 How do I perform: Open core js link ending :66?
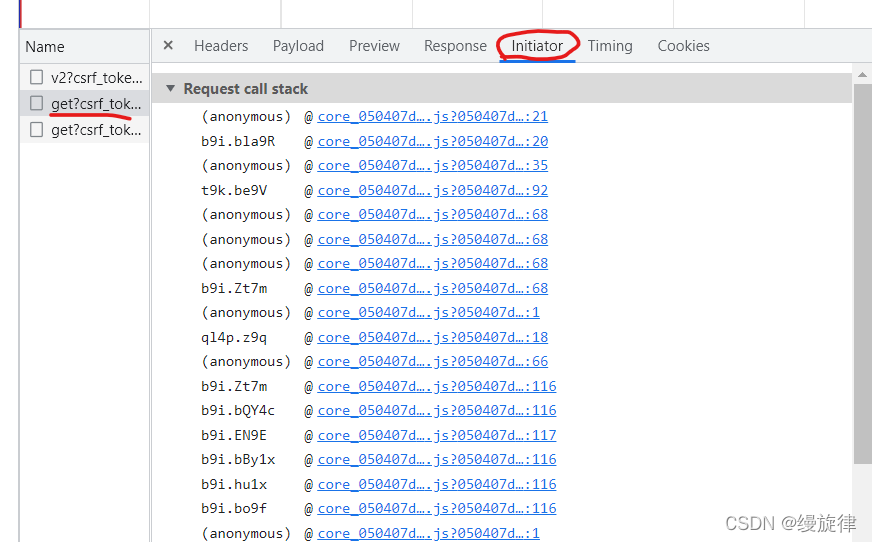pos(433,361)
